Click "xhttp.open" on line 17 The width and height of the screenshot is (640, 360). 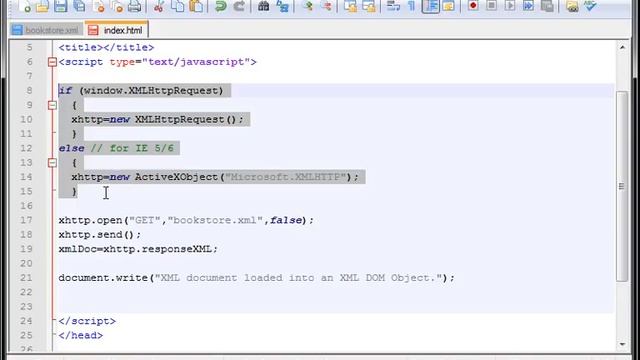coord(90,220)
